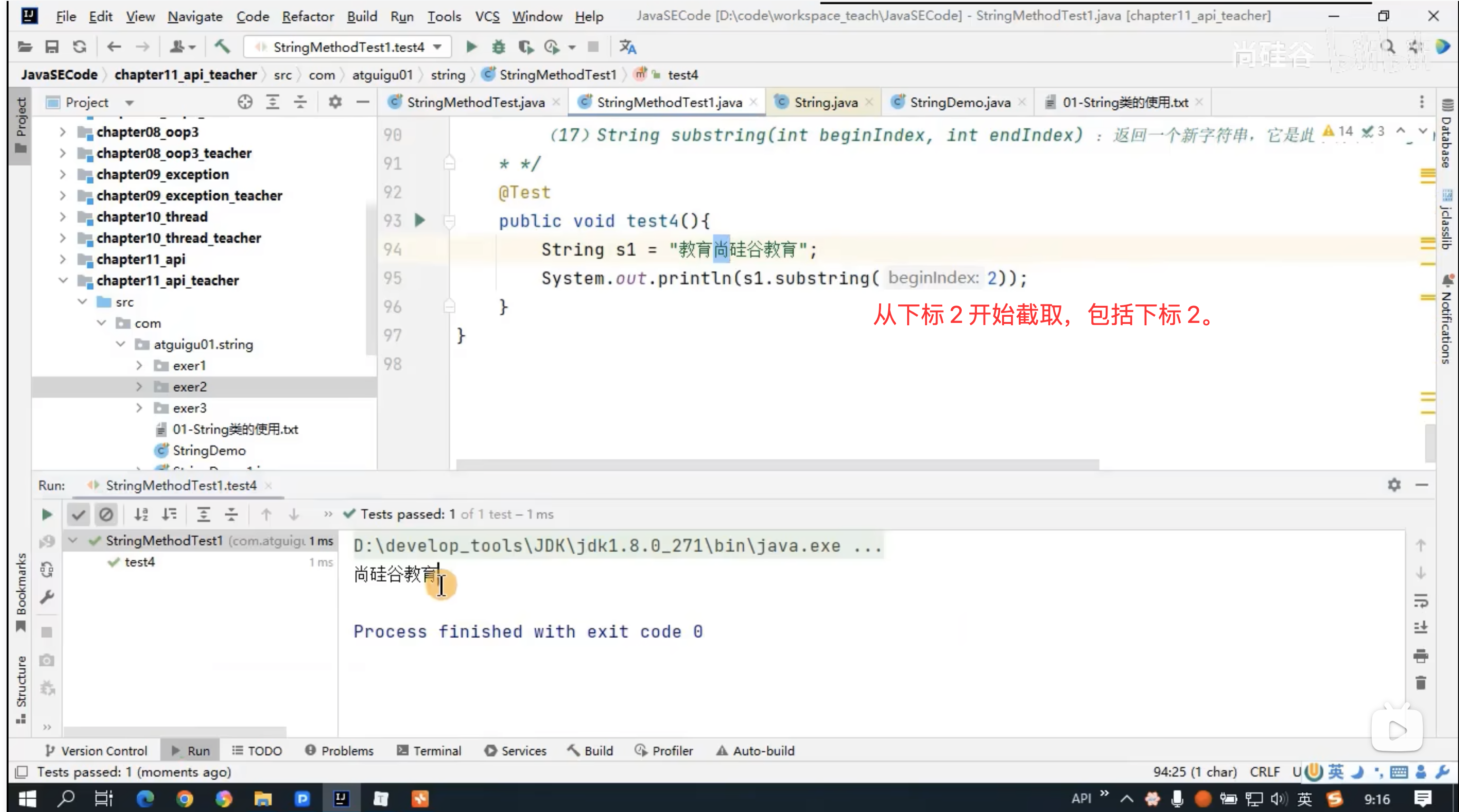Open StringMethodTest1.test4 run configuration dropdown
Viewport: 1459px width, 812px height.
click(348, 47)
